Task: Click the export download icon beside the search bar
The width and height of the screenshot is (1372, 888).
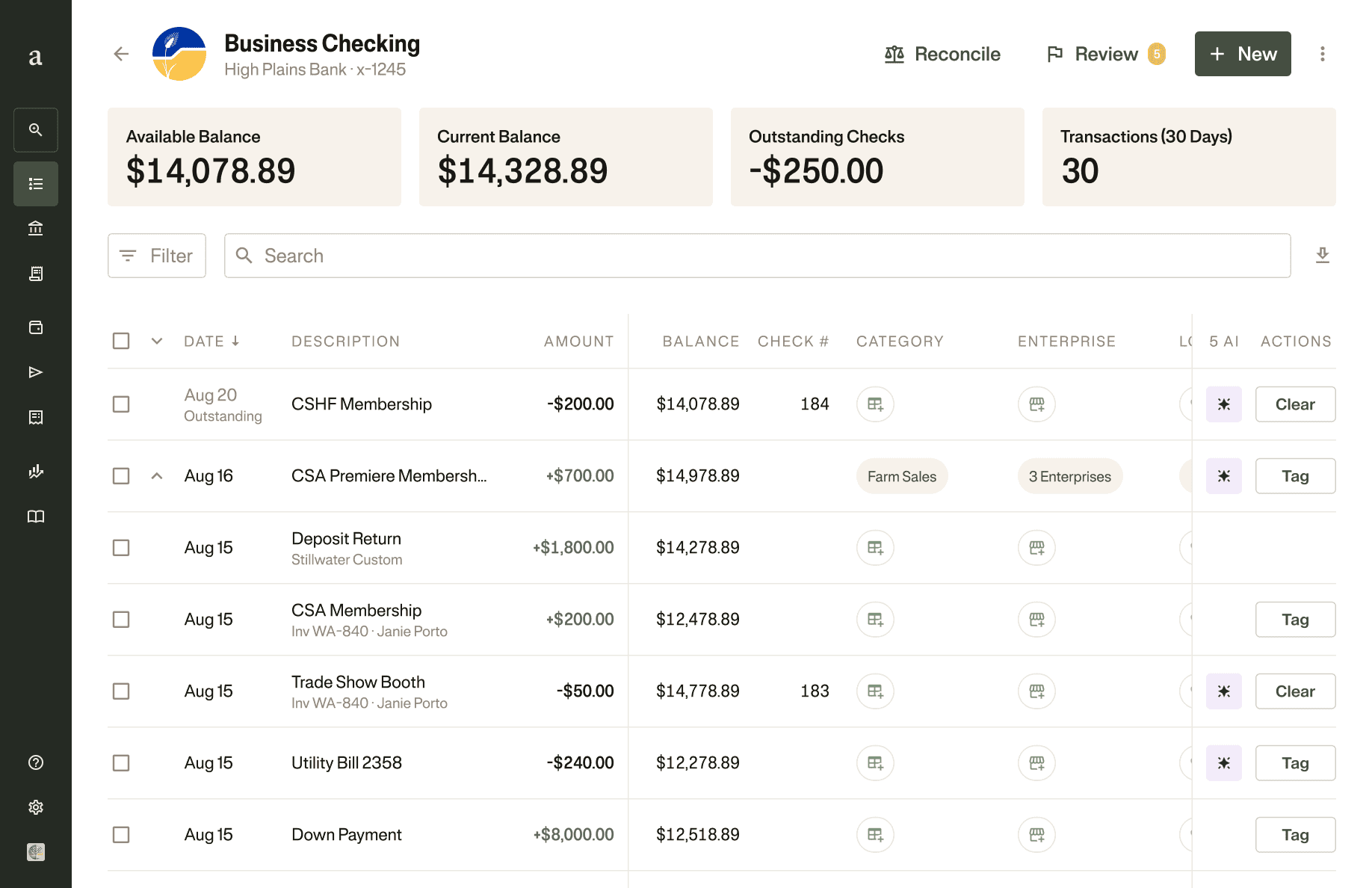Action: click(1323, 255)
